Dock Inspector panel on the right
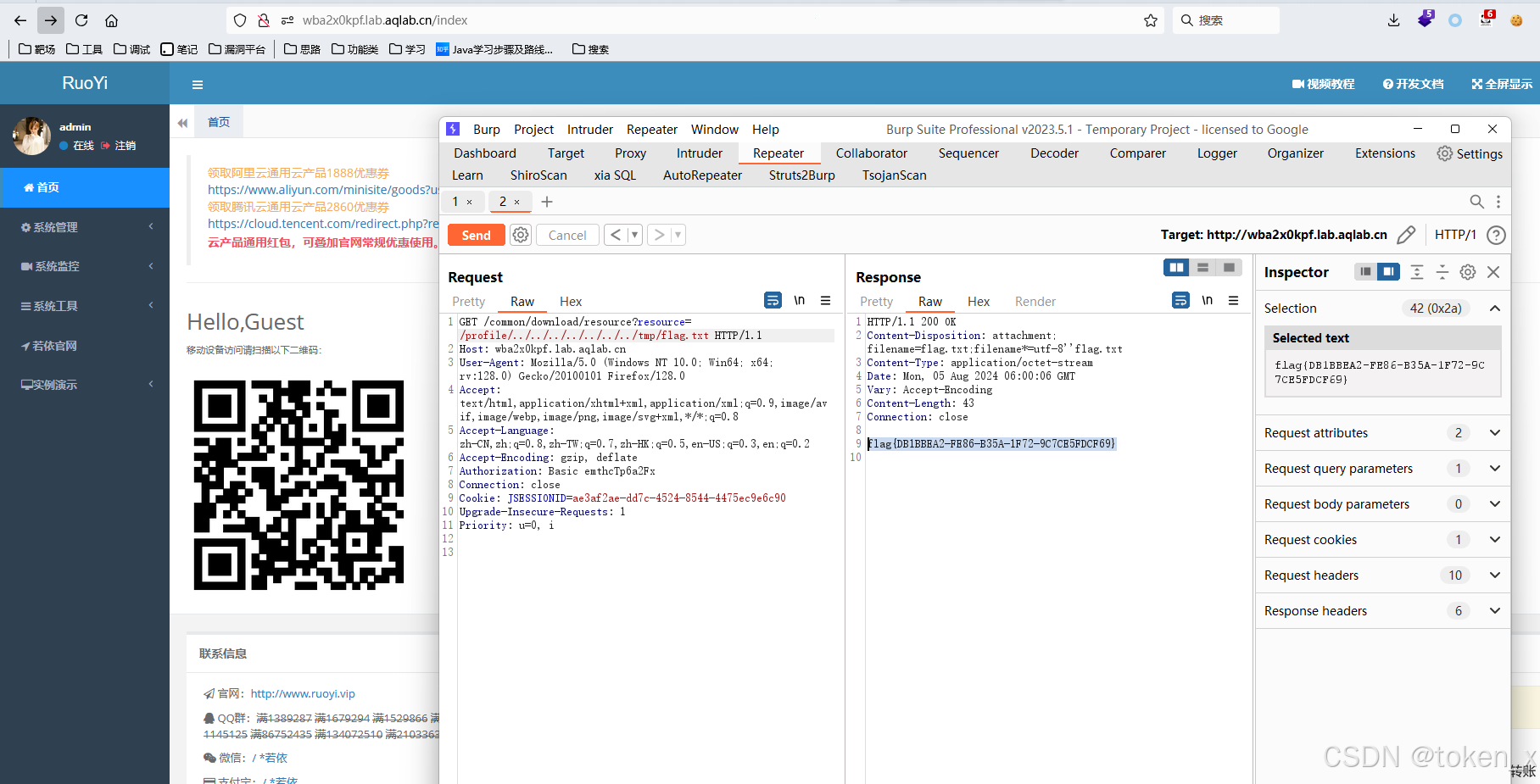The height and width of the screenshot is (784, 1540). [x=1388, y=271]
